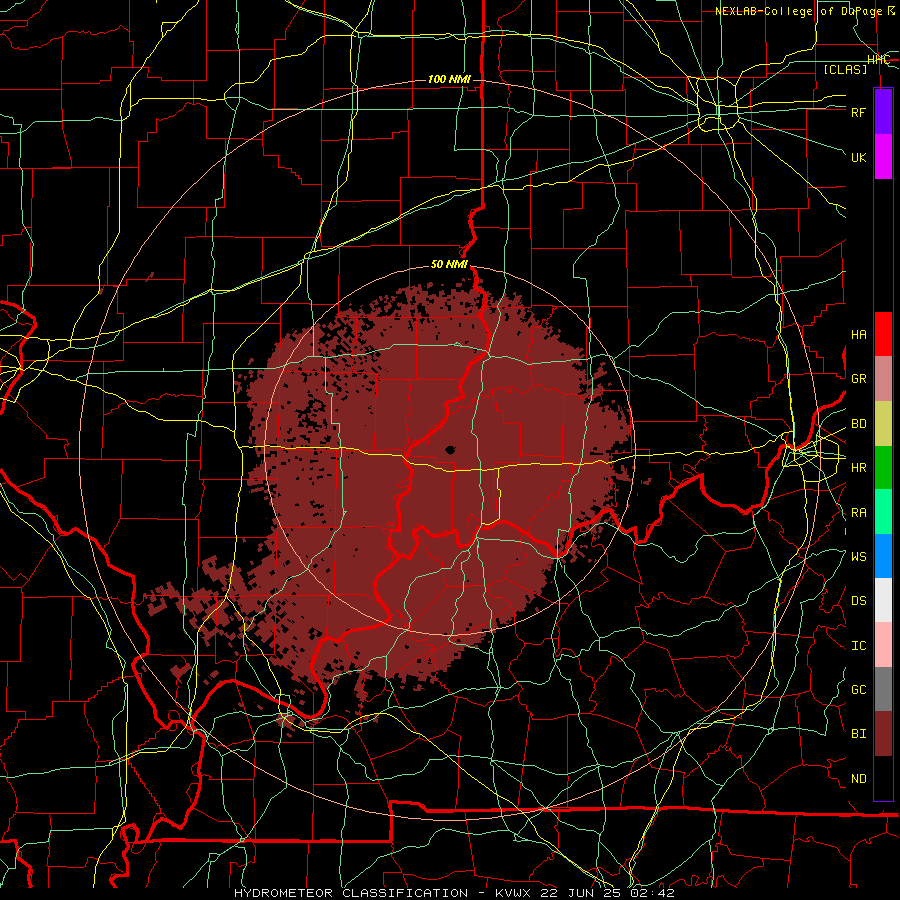Click the ND black legend swatch
Screen dimensions: 900x900
883,778
